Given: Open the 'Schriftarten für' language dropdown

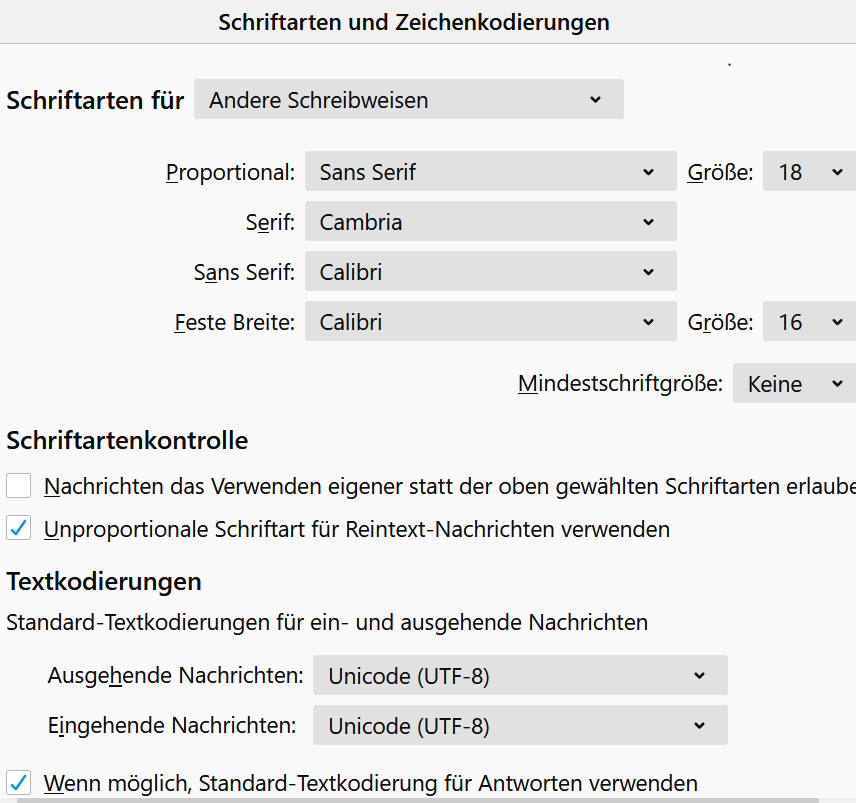Looking at the screenshot, I should pos(408,100).
